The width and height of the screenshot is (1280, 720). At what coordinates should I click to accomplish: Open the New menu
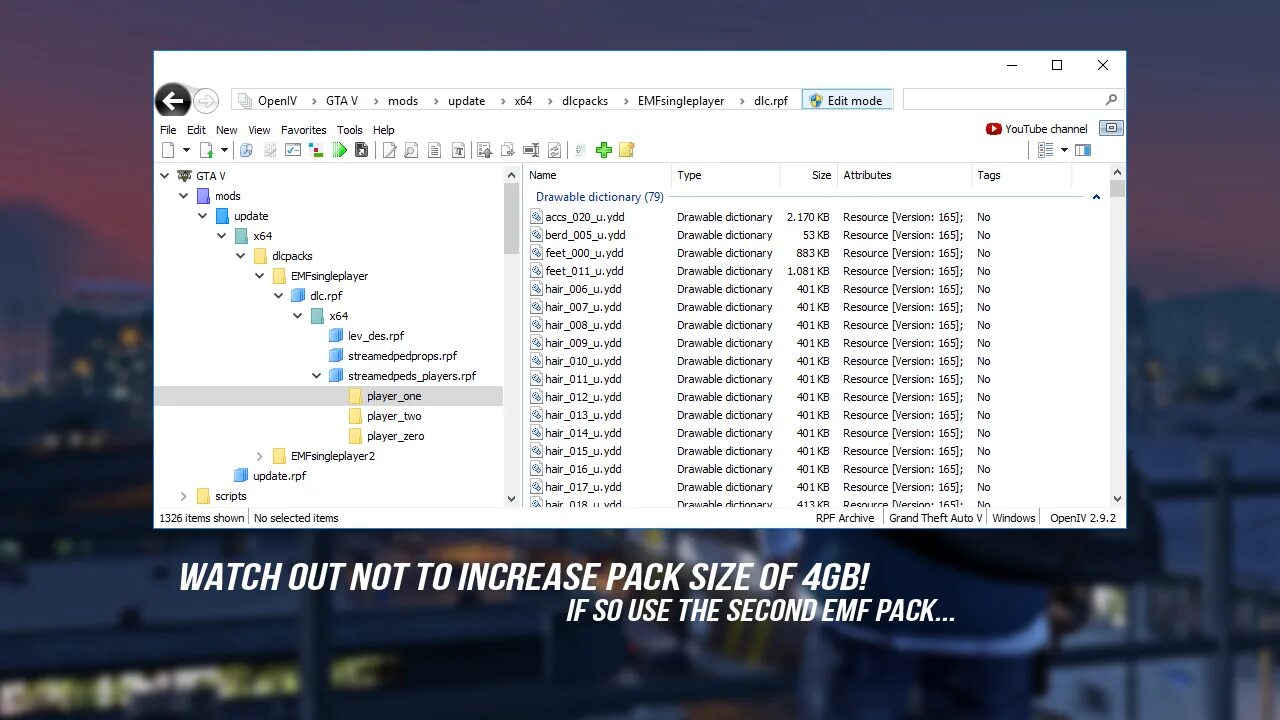pyautogui.click(x=227, y=130)
